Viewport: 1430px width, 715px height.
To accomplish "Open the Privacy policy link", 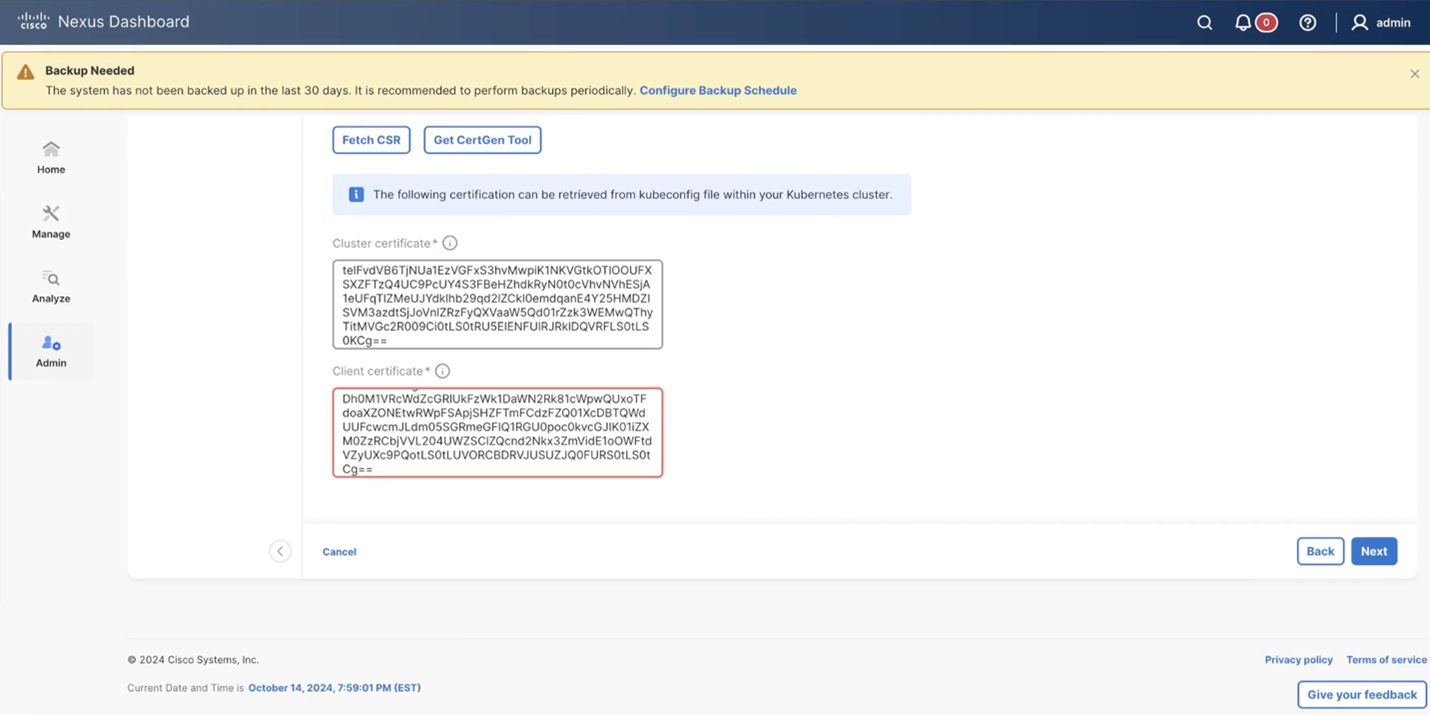I will point(1298,660).
